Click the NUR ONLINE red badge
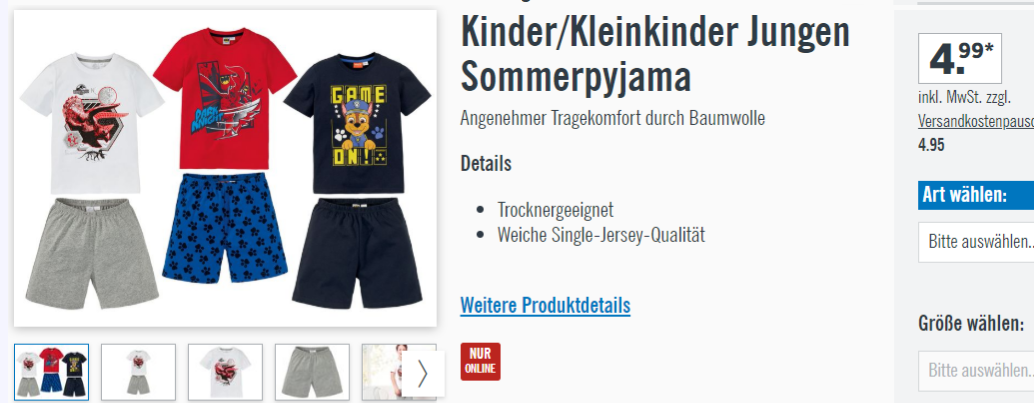The image size is (1034, 403). coord(480,361)
